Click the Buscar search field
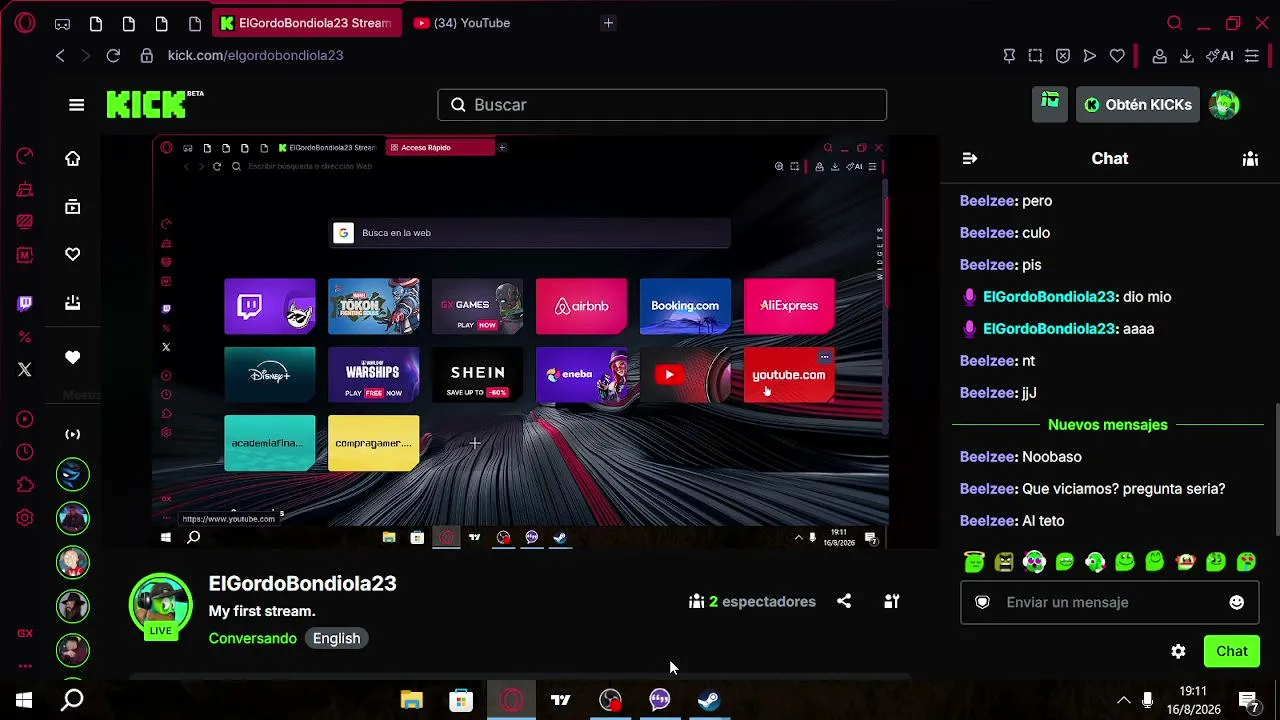Image resolution: width=1280 pixels, height=720 pixels. 662,105
